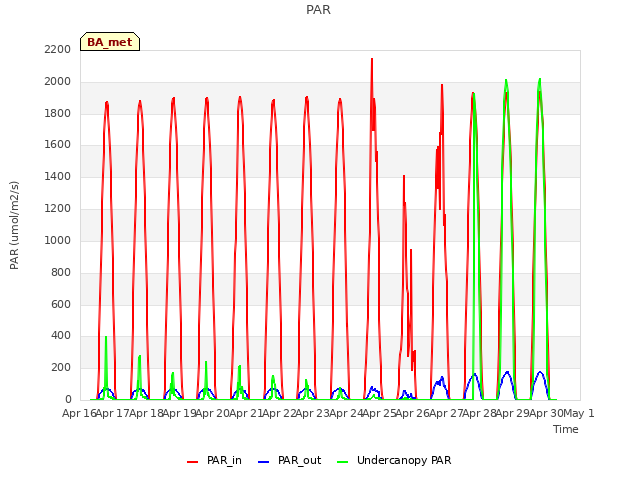The height and width of the screenshot is (480, 640).
Task: Click the 0 y-axis tick label
Action: [x=68, y=399]
